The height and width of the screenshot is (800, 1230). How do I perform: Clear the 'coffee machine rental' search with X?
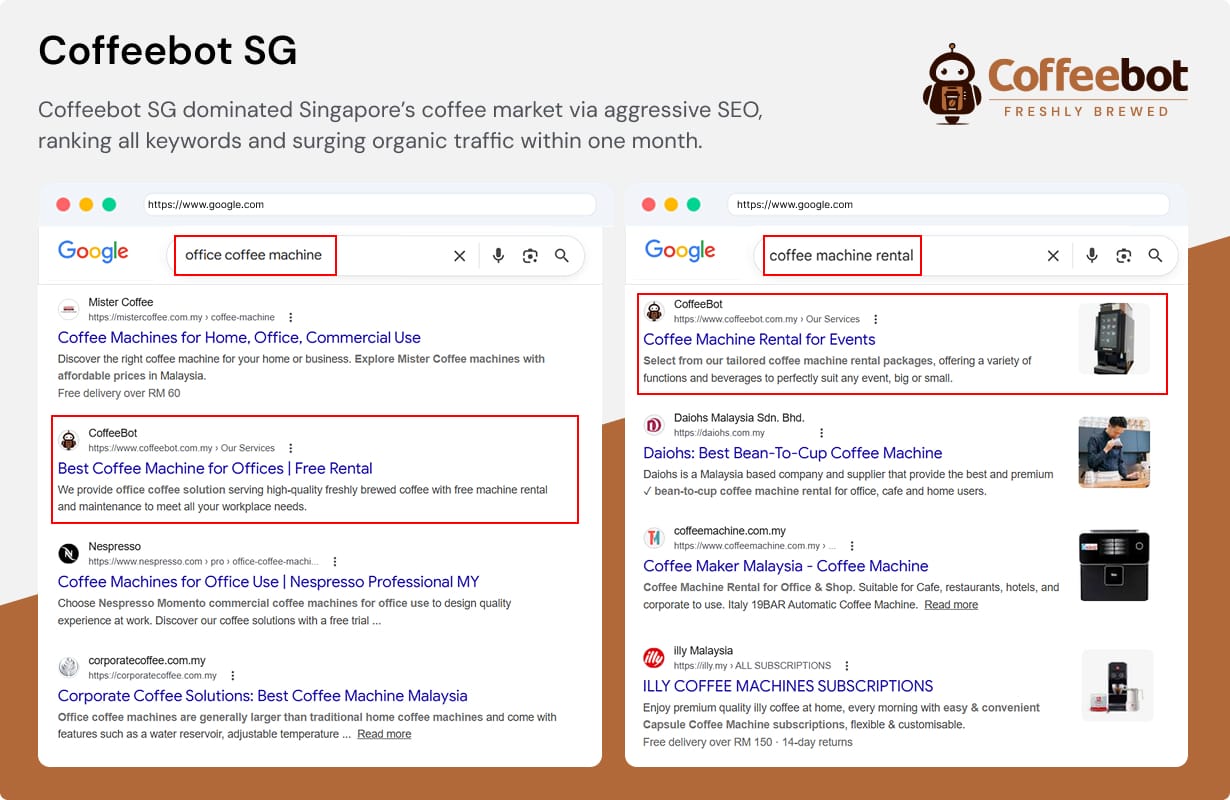1053,256
